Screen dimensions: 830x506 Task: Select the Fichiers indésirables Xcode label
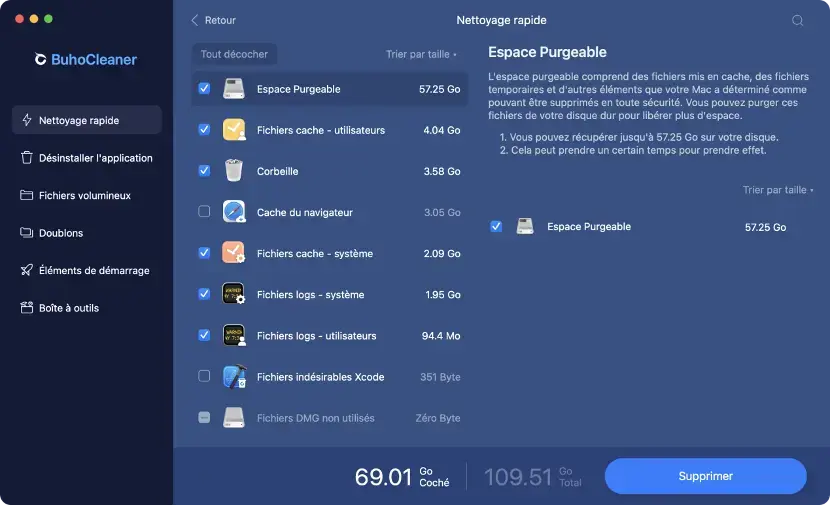[x=321, y=377]
